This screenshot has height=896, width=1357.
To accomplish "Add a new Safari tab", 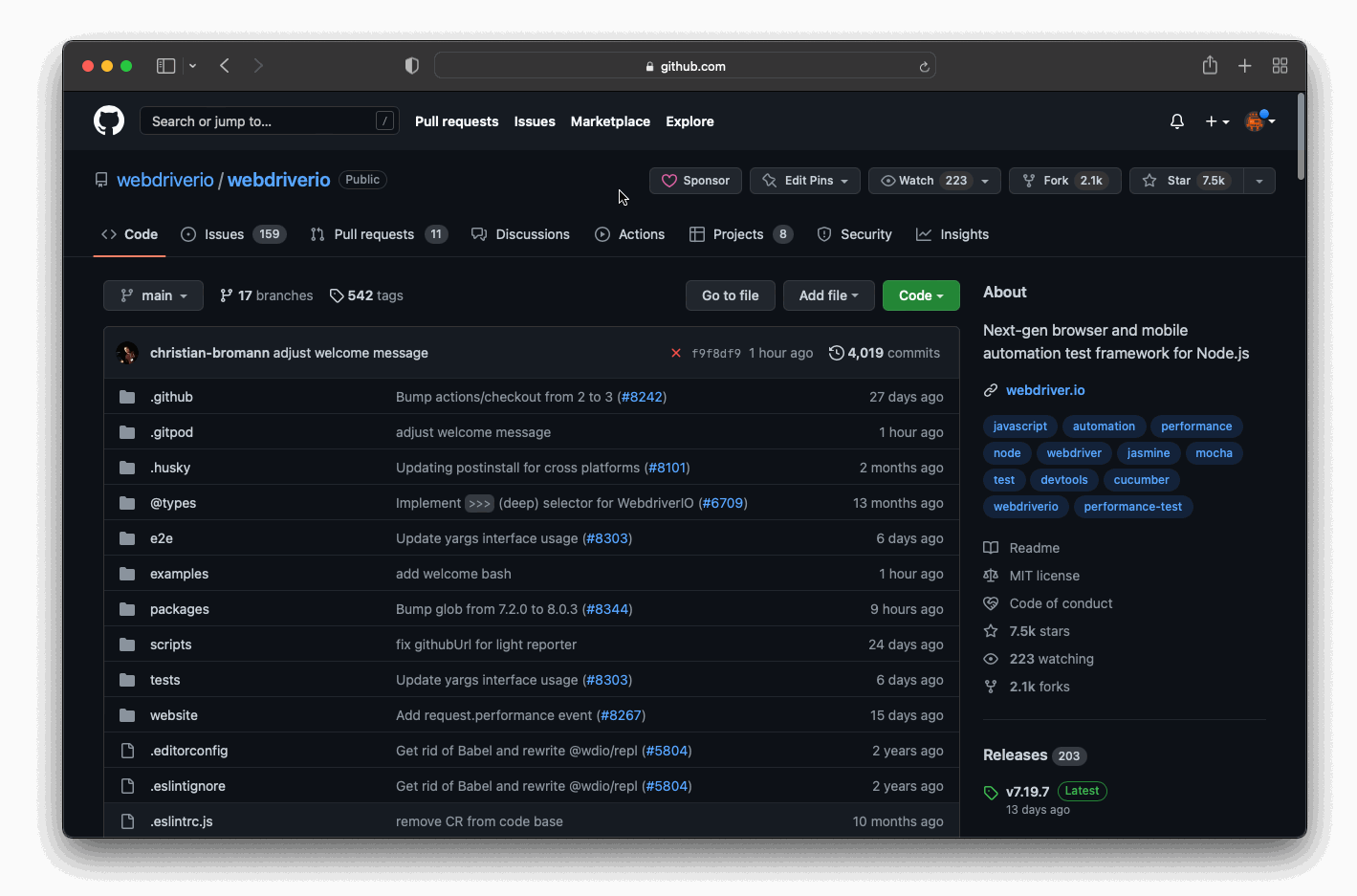I will click(1244, 66).
